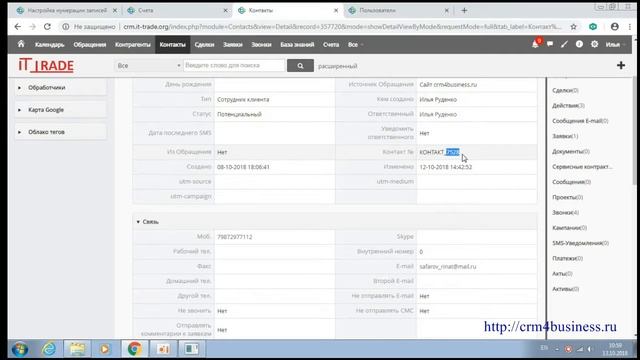Open Календарь in the navigation bar

tap(49, 44)
